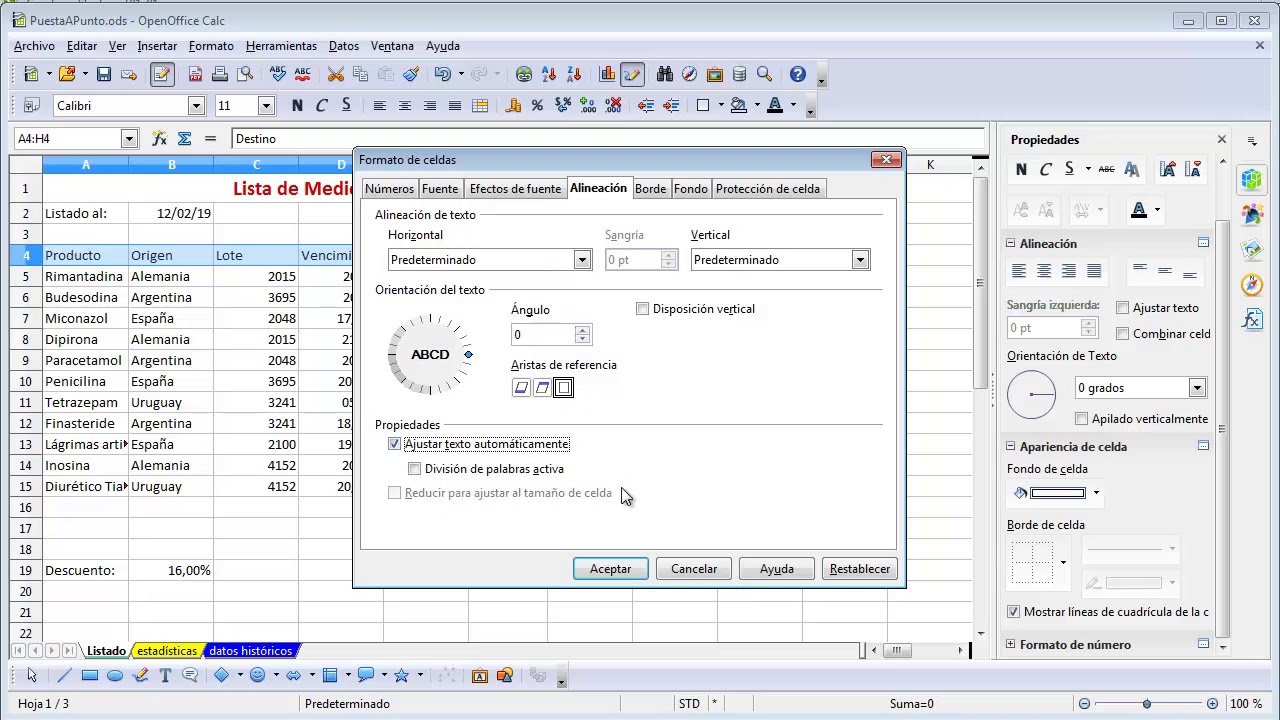The height and width of the screenshot is (720, 1280).
Task: Decrease indent toolbar icon
Action: coord(646,105)
